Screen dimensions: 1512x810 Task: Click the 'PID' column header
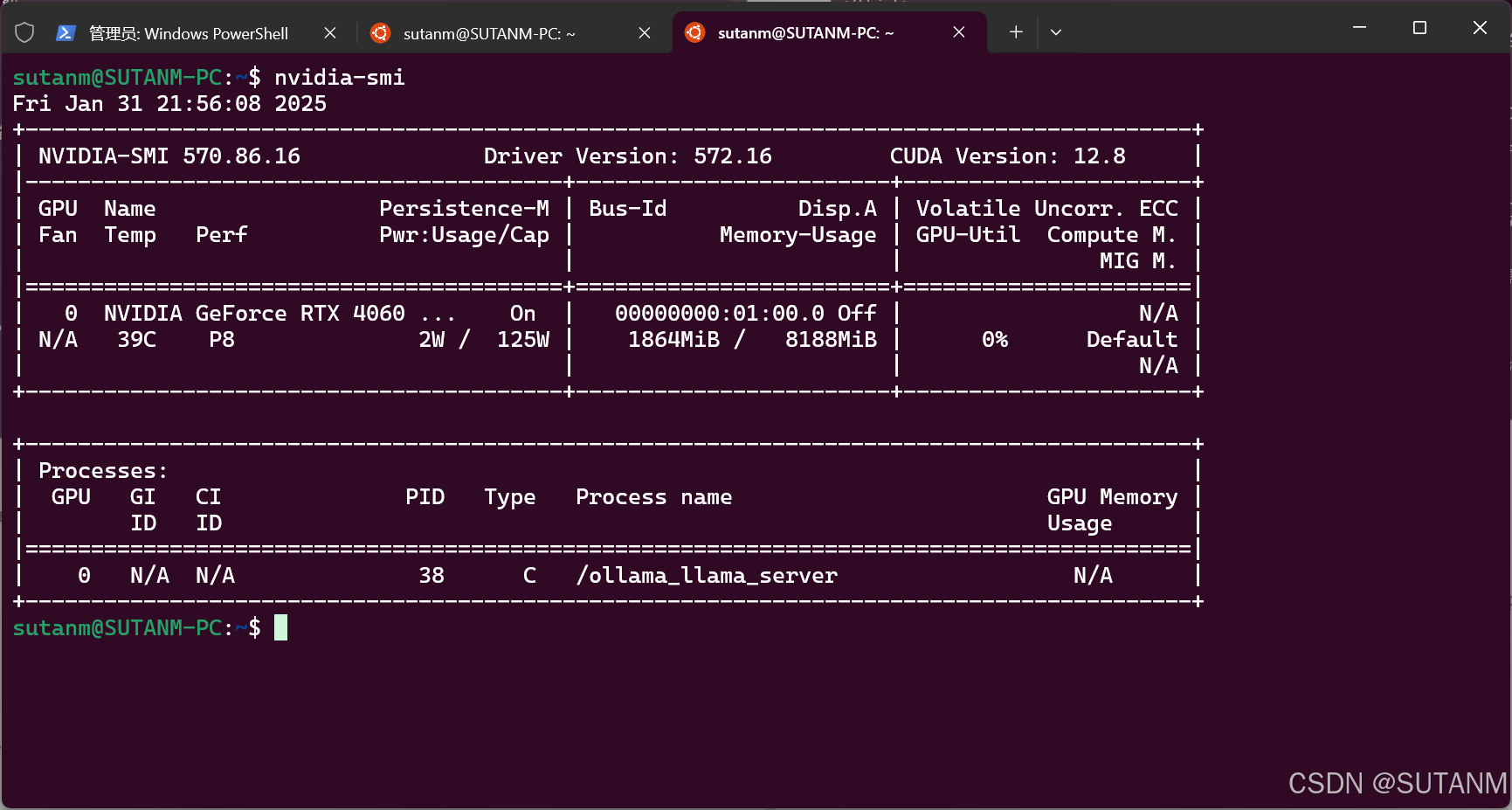425,497
